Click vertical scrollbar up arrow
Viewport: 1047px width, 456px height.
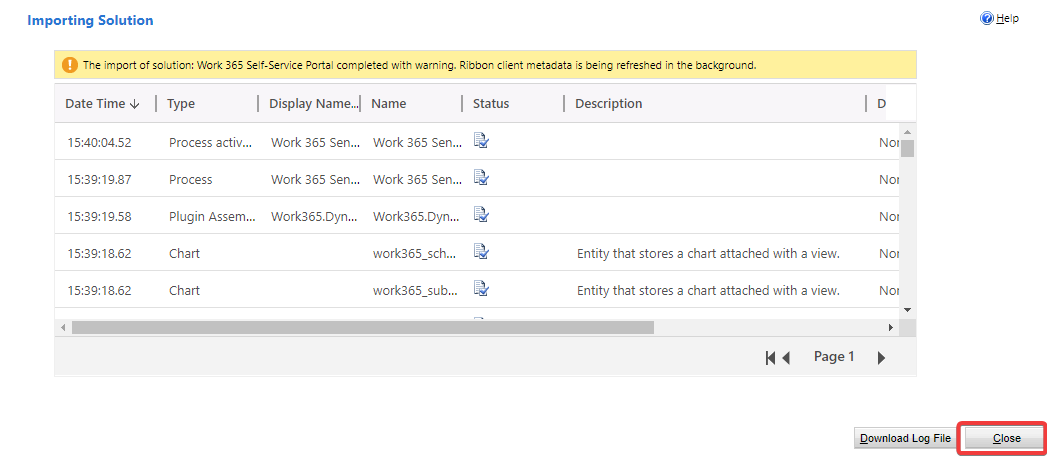point(907,132)
